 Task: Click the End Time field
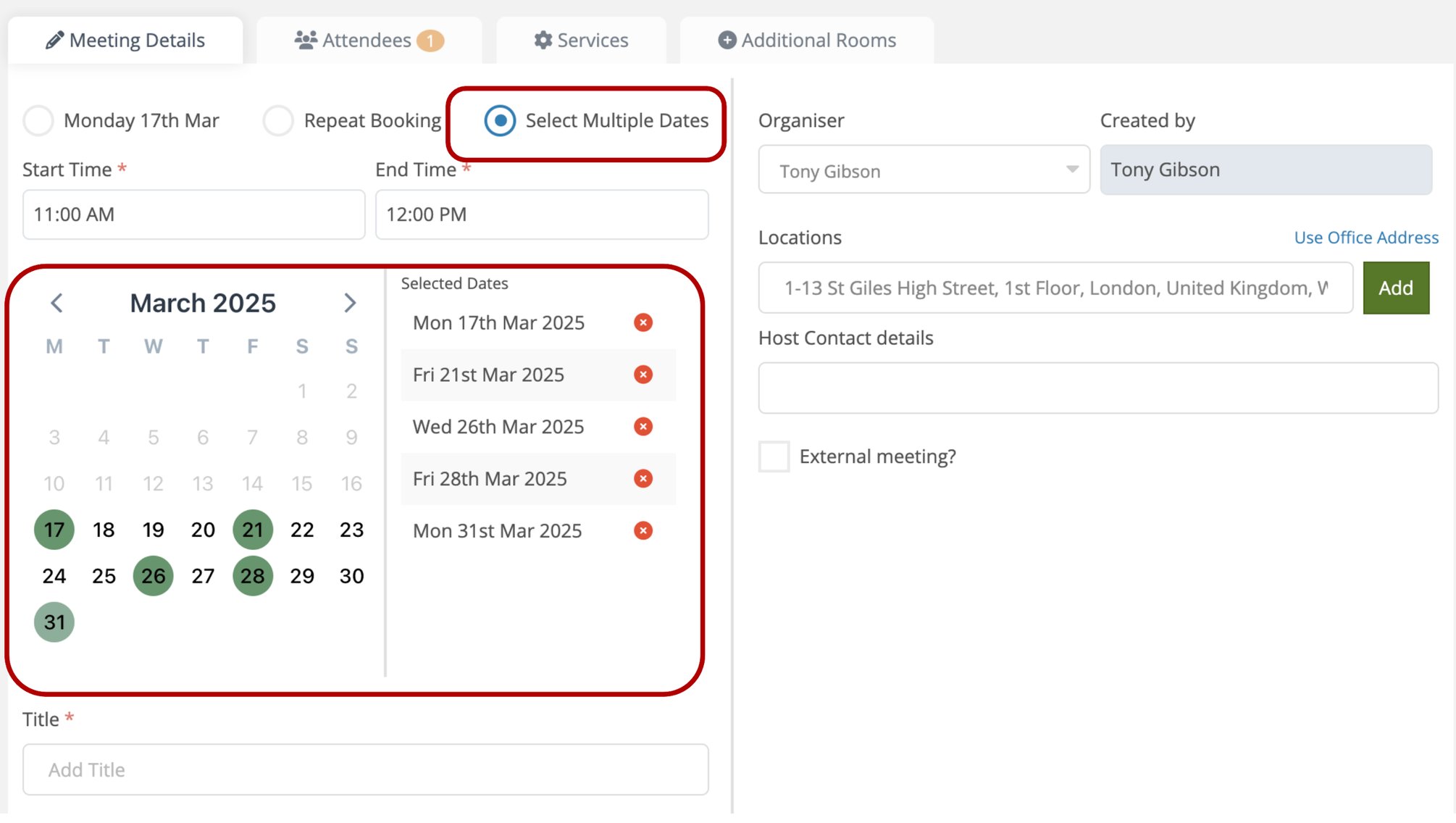(542, 214)
